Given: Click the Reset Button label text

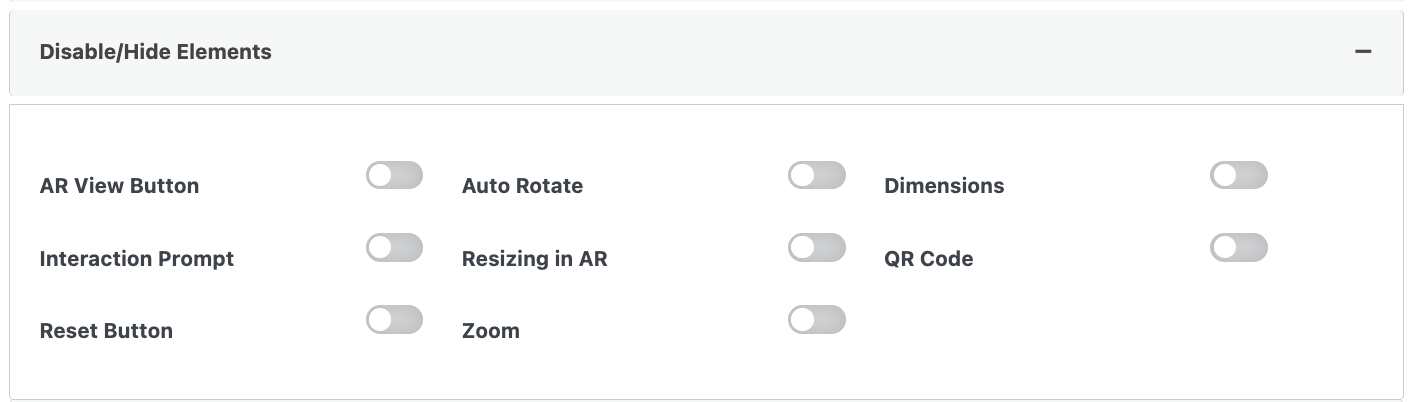Looking at the screenshot, I should [106, 331].
